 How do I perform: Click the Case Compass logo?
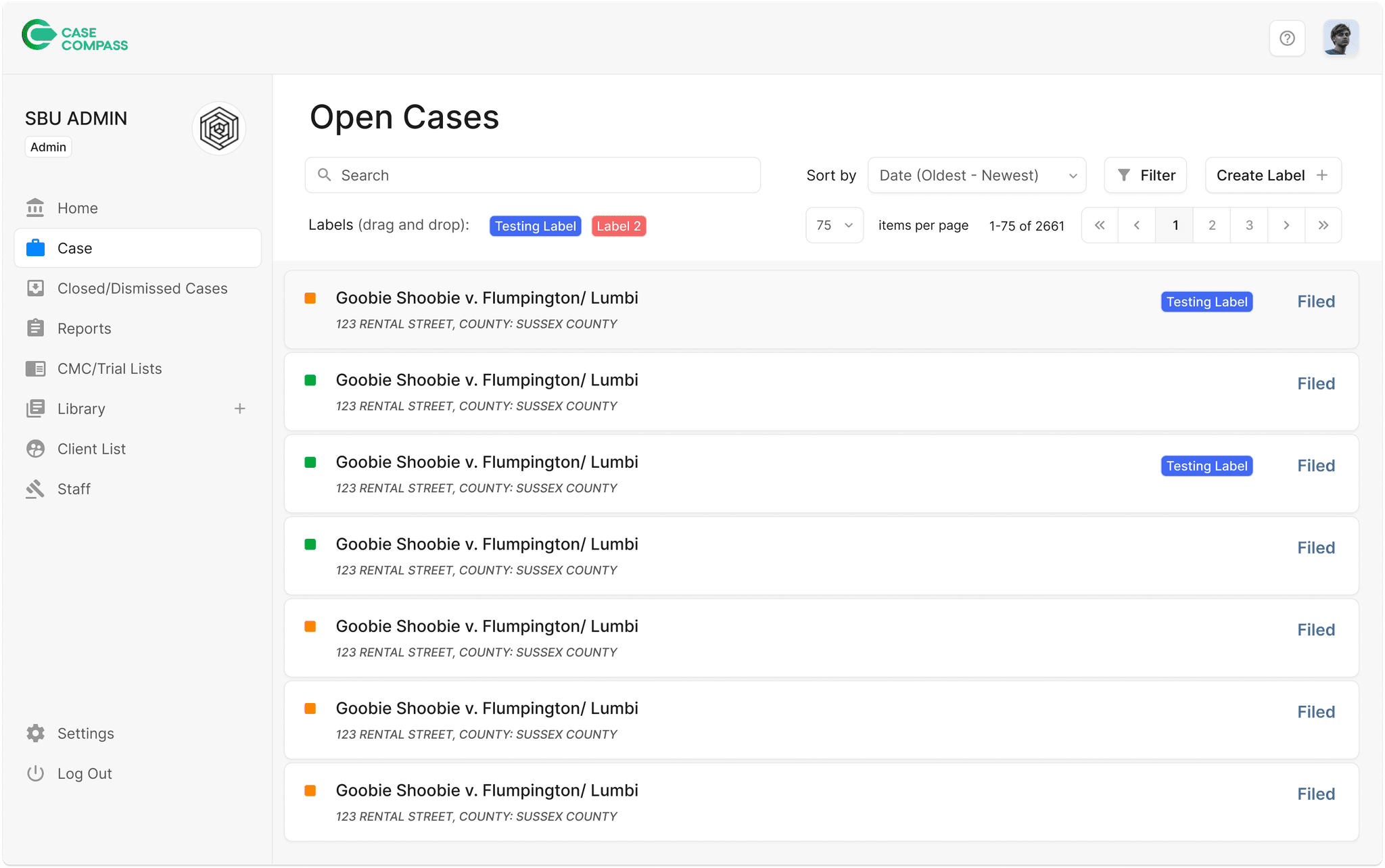point(75,39)
